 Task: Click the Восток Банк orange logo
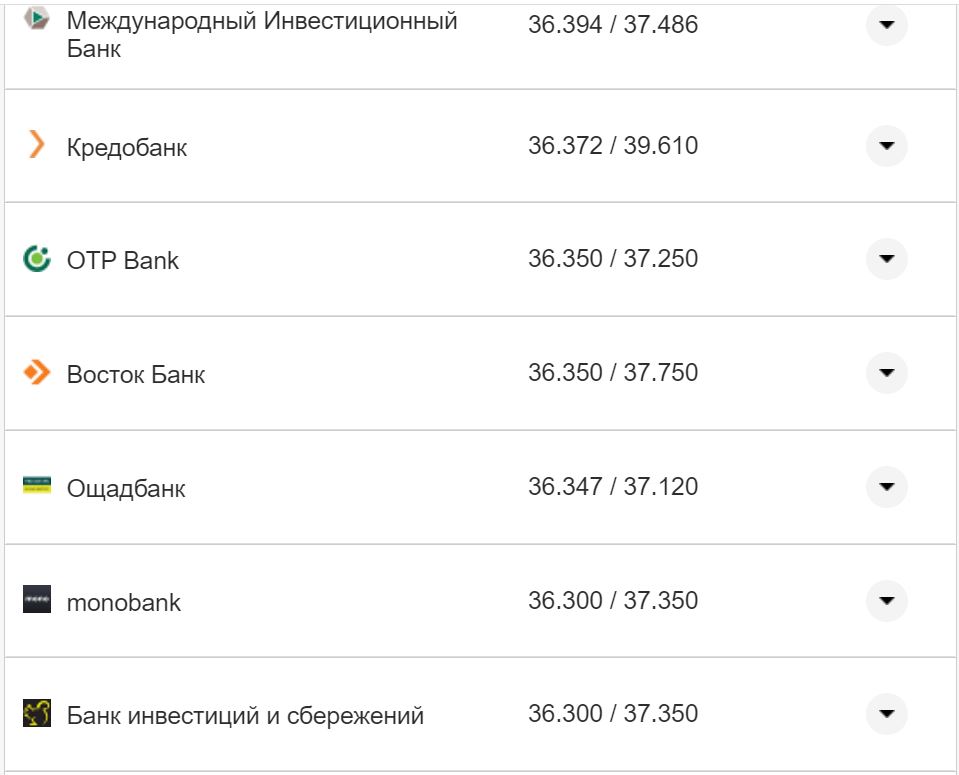pyautogui.click(x=37, y=373)
